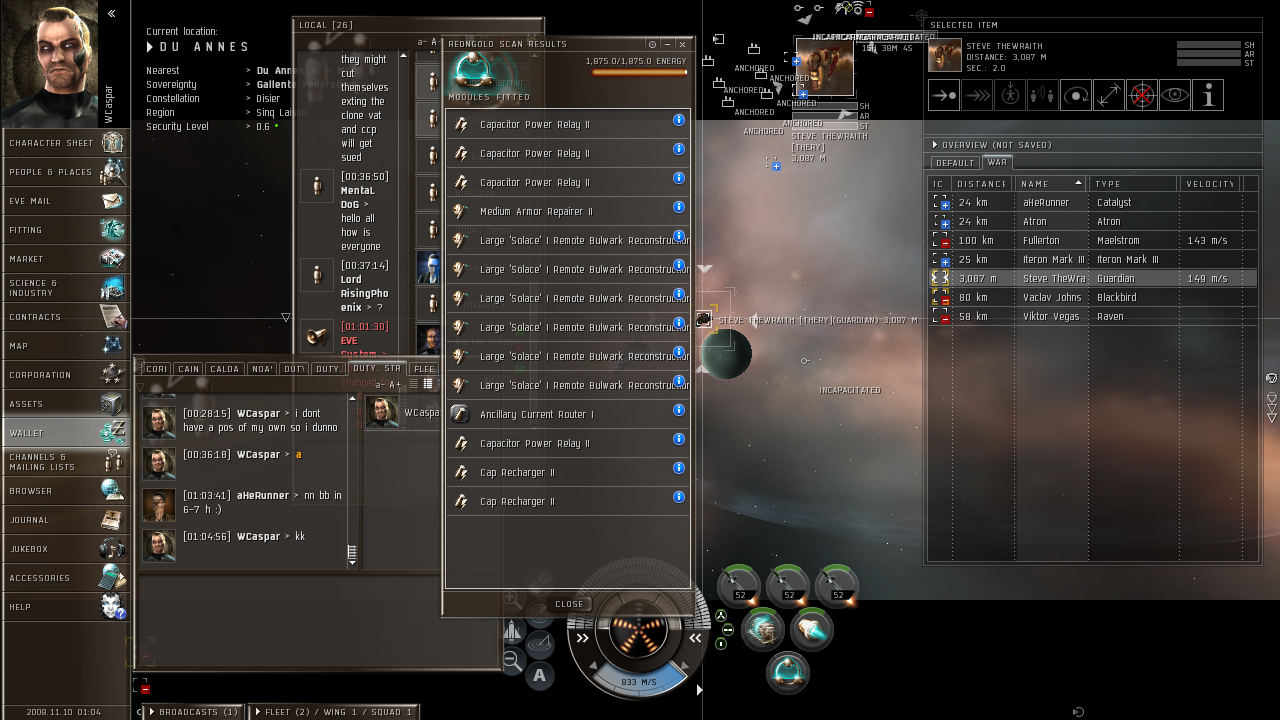Click the Approach action for selected item

(943, 95)
